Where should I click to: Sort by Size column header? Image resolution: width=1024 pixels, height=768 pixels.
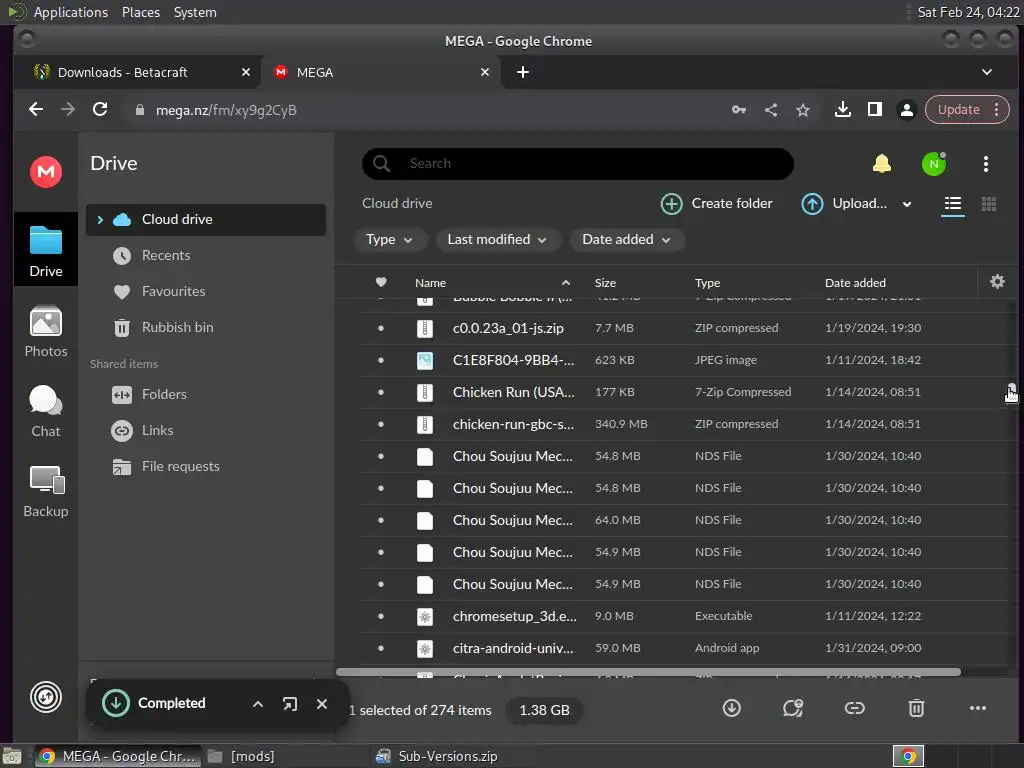[605, 283]
